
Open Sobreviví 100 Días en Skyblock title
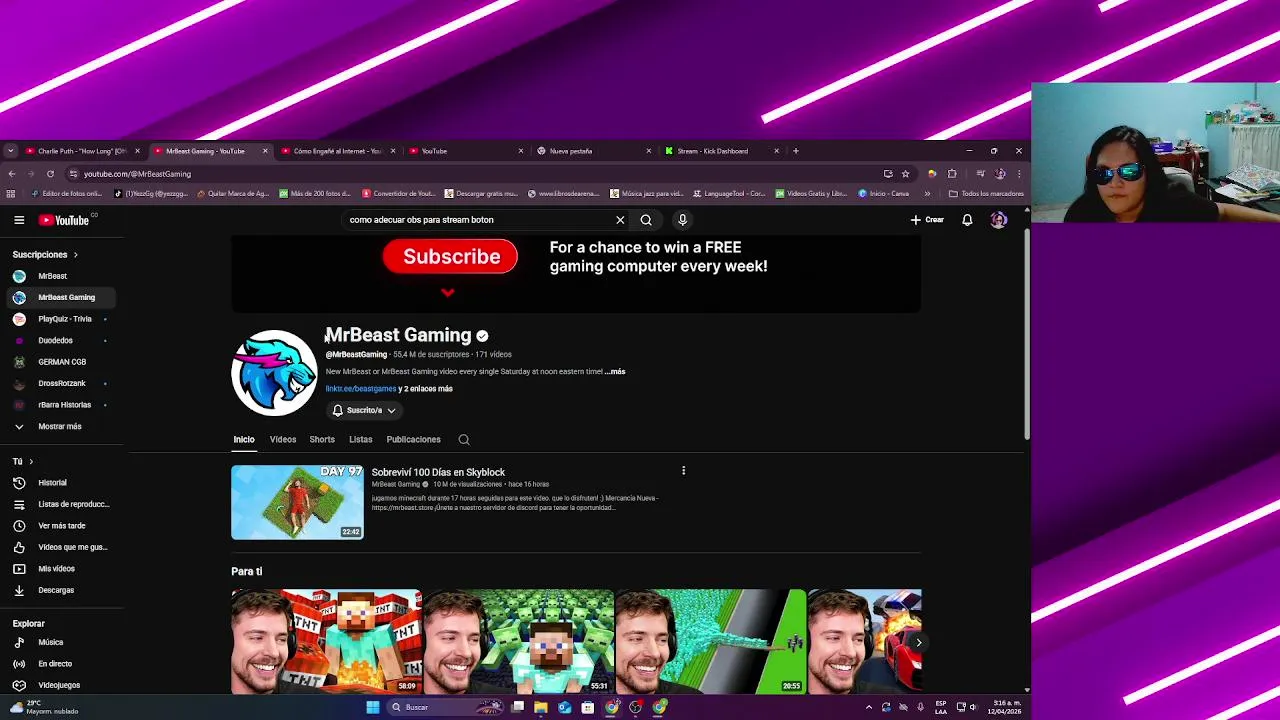coord(438,472)
